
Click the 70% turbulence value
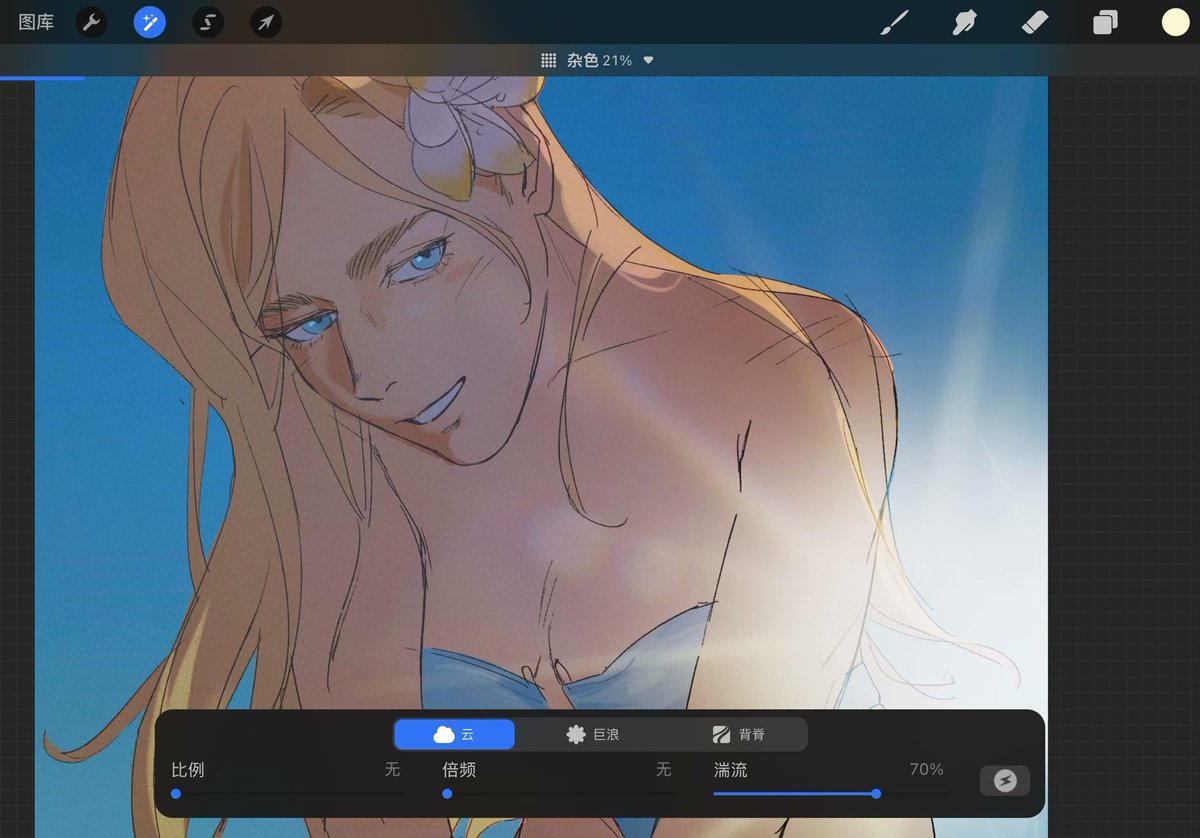coord(926,769)
